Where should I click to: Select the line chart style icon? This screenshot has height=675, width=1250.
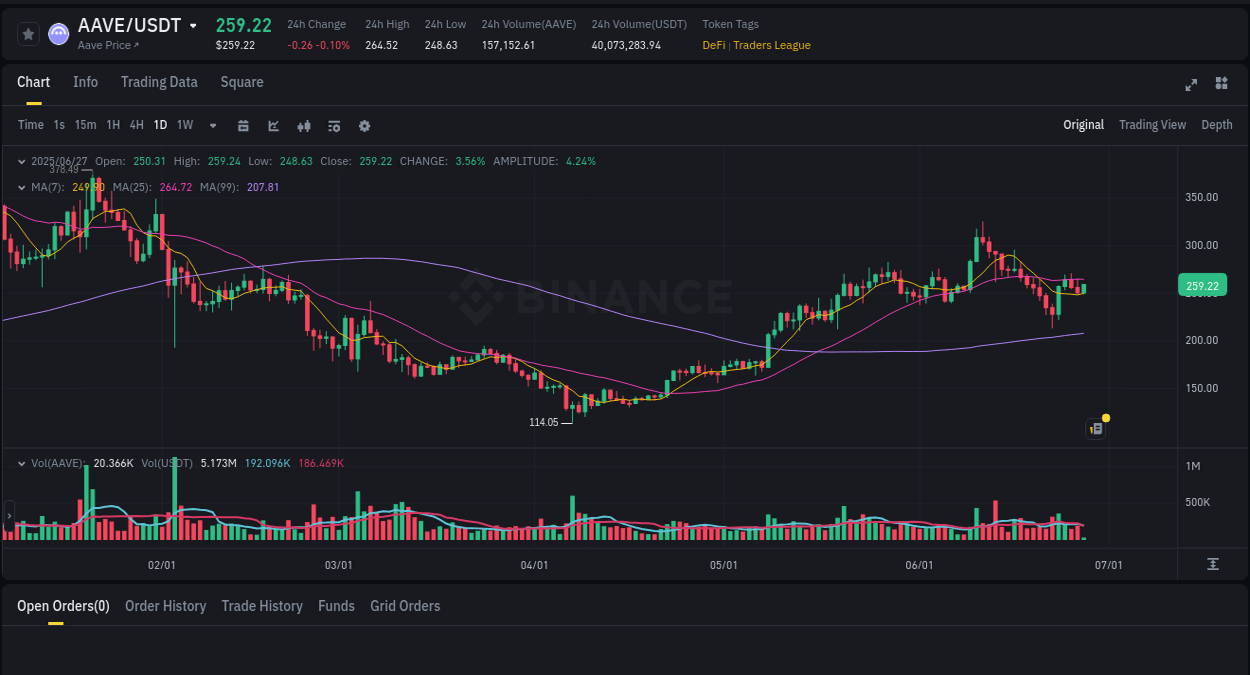[x=273, y=125]
